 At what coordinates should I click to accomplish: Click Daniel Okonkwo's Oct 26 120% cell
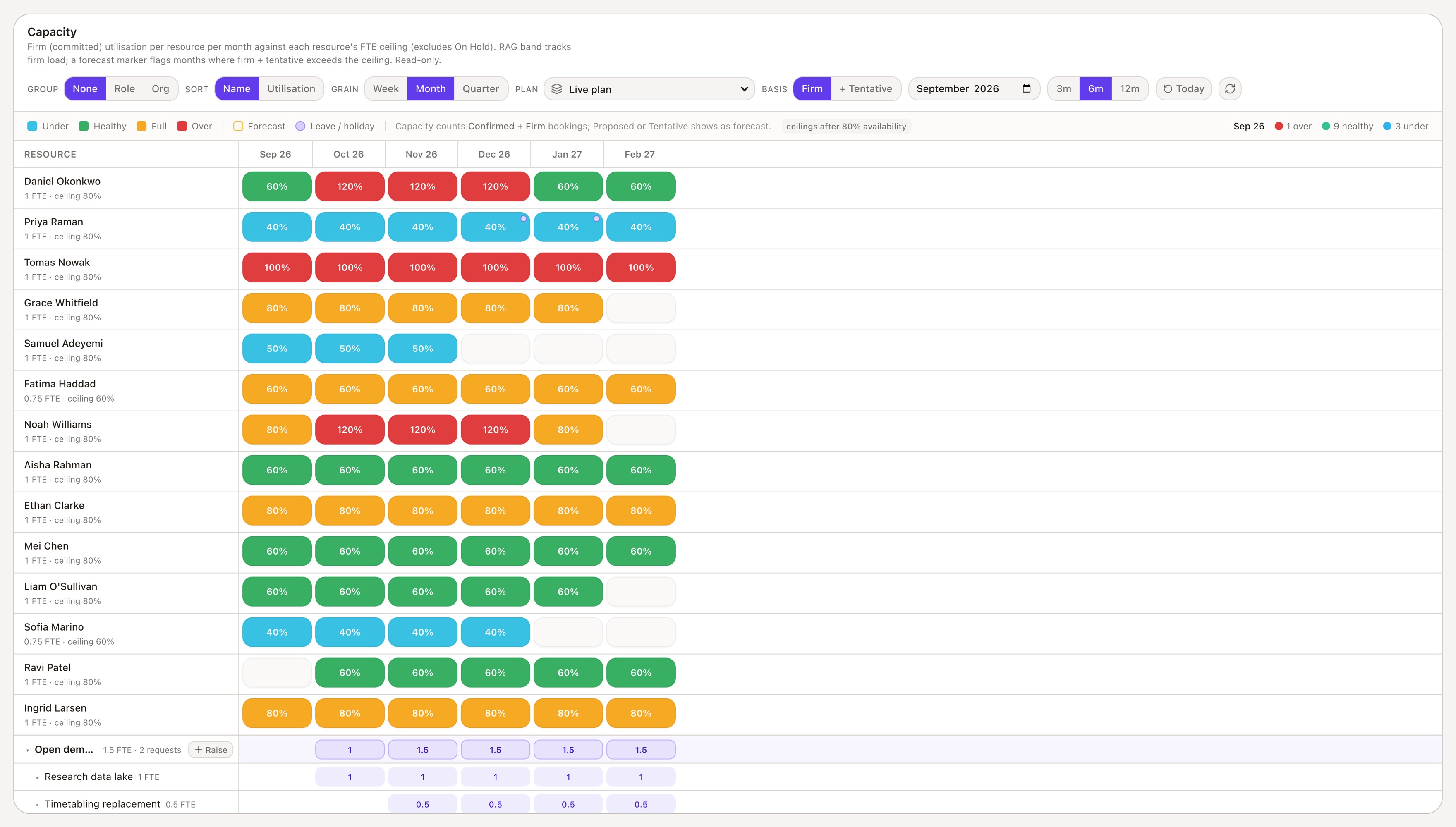coord(350,186)
